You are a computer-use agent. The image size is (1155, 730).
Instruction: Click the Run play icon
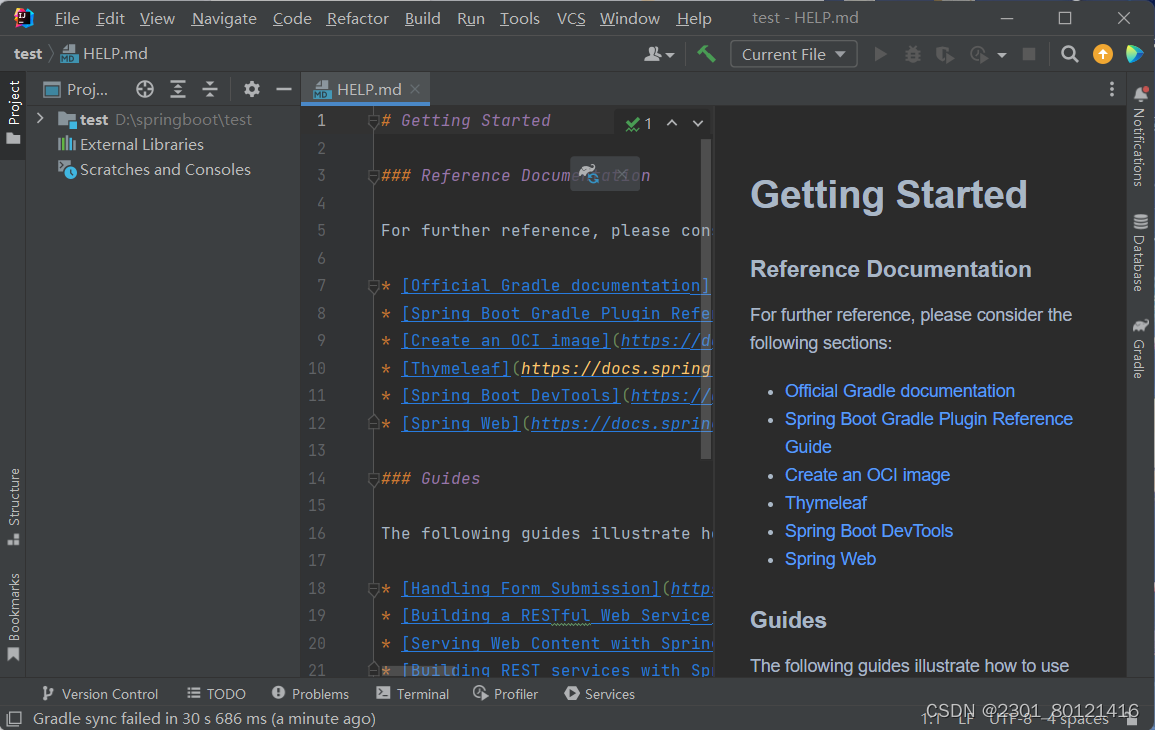click(880, 54)
